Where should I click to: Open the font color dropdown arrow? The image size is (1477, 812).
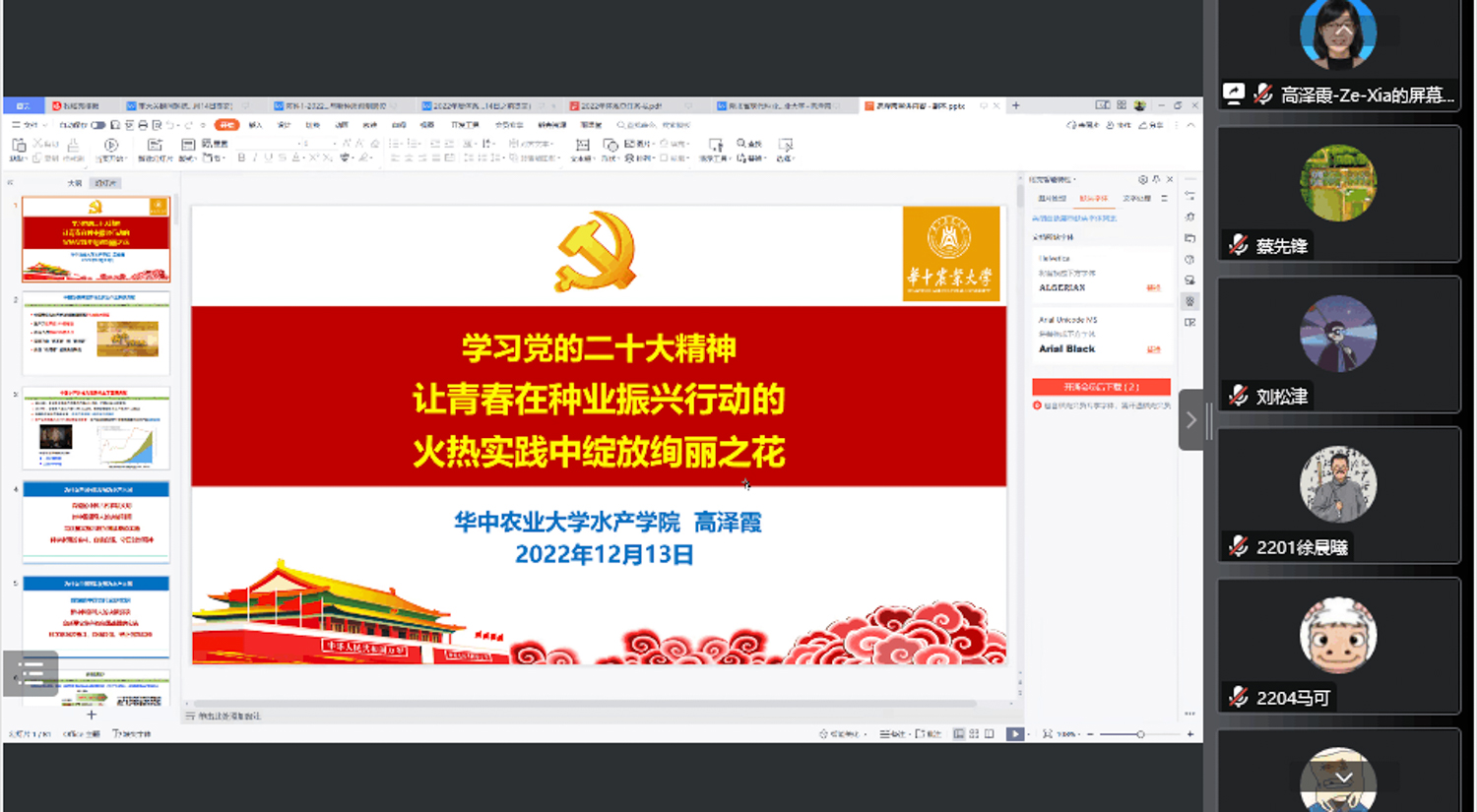tap(306, 156)
